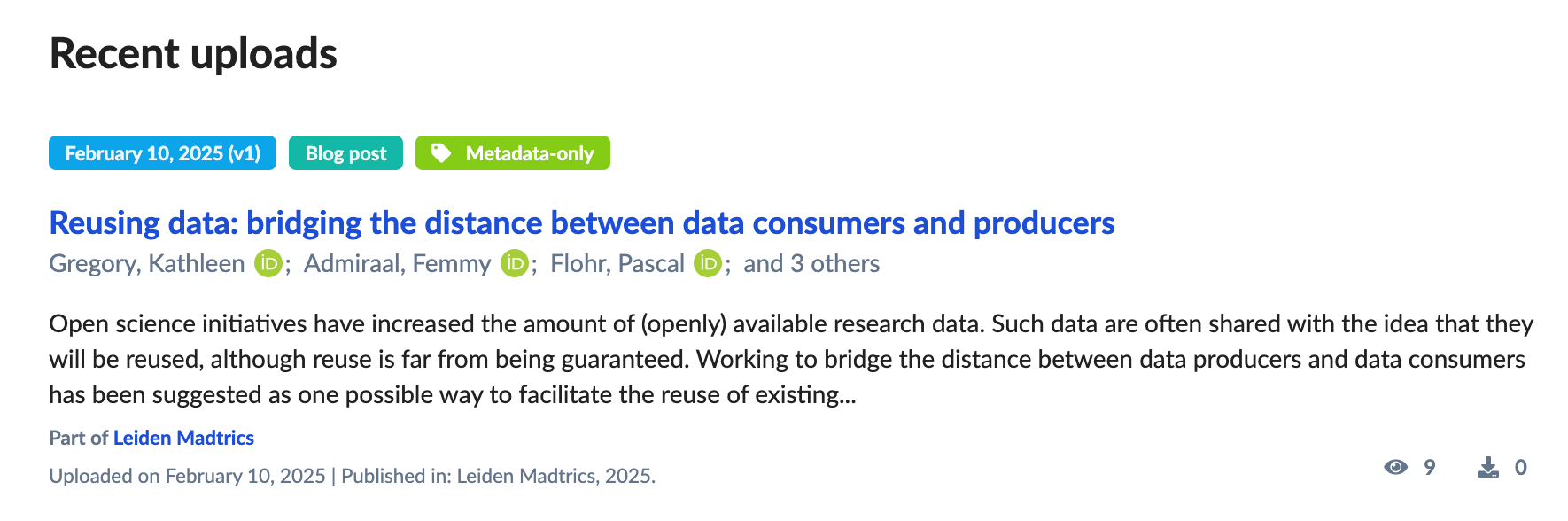Select author name Admiraal, Femmy
Image resolution: width=1568 pixels, height=521 pixels.
tap(397, 264)
